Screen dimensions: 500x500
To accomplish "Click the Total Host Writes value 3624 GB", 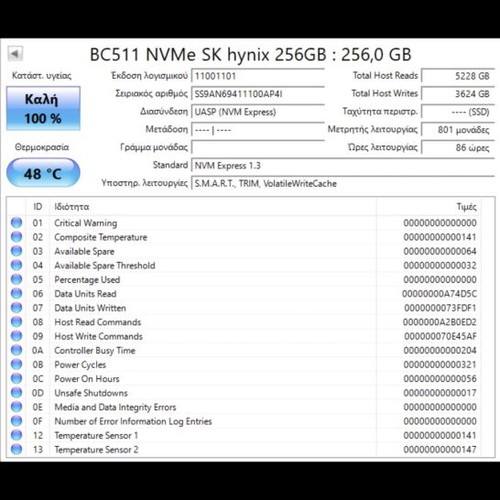I will pyautogui.click(x=458, y=94).
